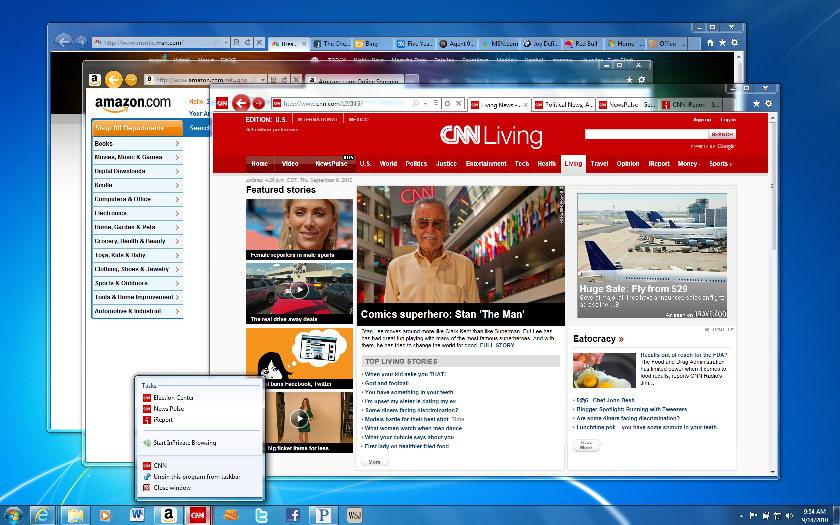Click the Amazon icon in the taskbar
Viewport: 840px width, 525px height.
[168, 514]
